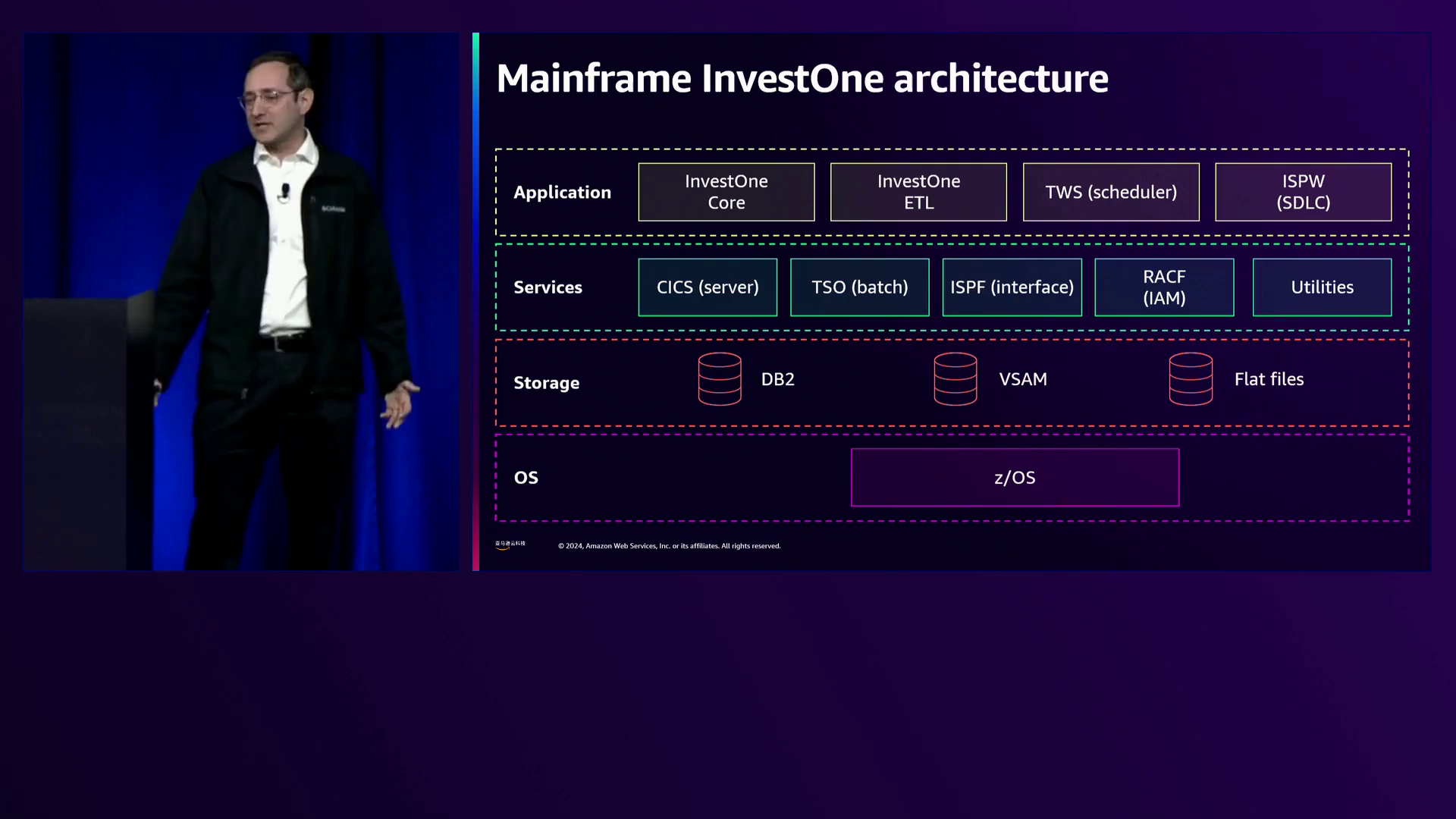The width and height of the screenshot is (1456, 819).
Task: Click the RACF (IAM) service box
Action: (1164, 287)
